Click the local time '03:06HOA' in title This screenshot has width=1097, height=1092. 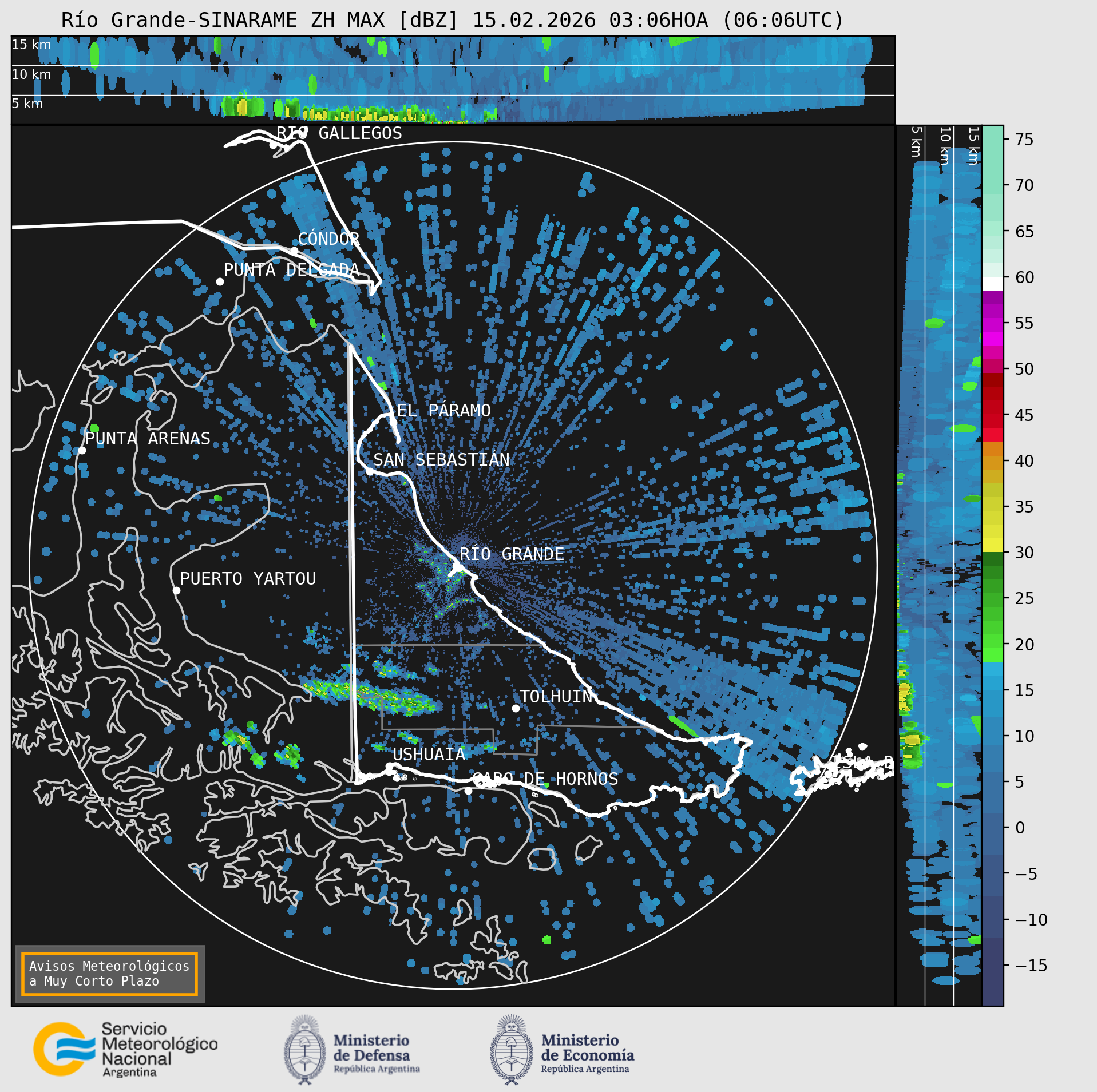point(658,20)
